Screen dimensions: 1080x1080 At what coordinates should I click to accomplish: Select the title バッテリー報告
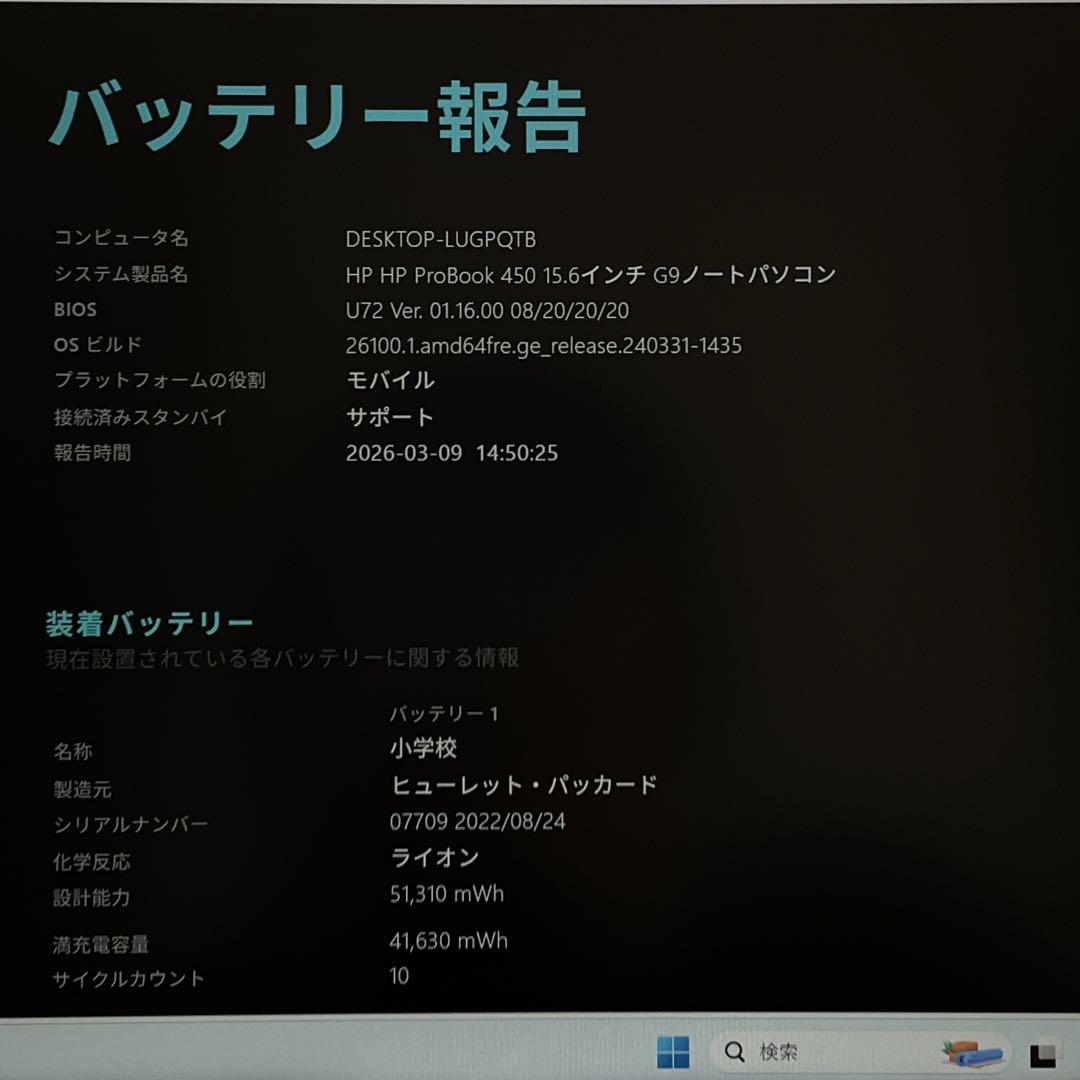pos(318,116)
